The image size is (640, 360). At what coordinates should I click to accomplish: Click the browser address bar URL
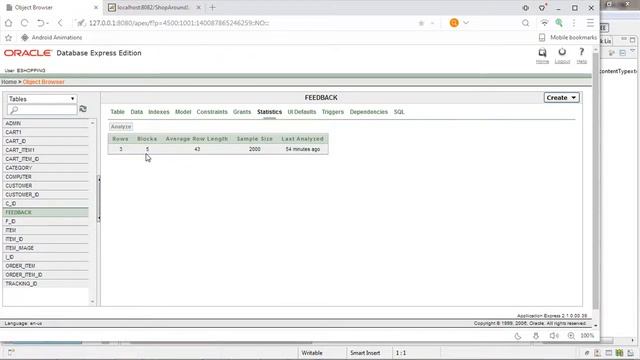pos(179,23)
